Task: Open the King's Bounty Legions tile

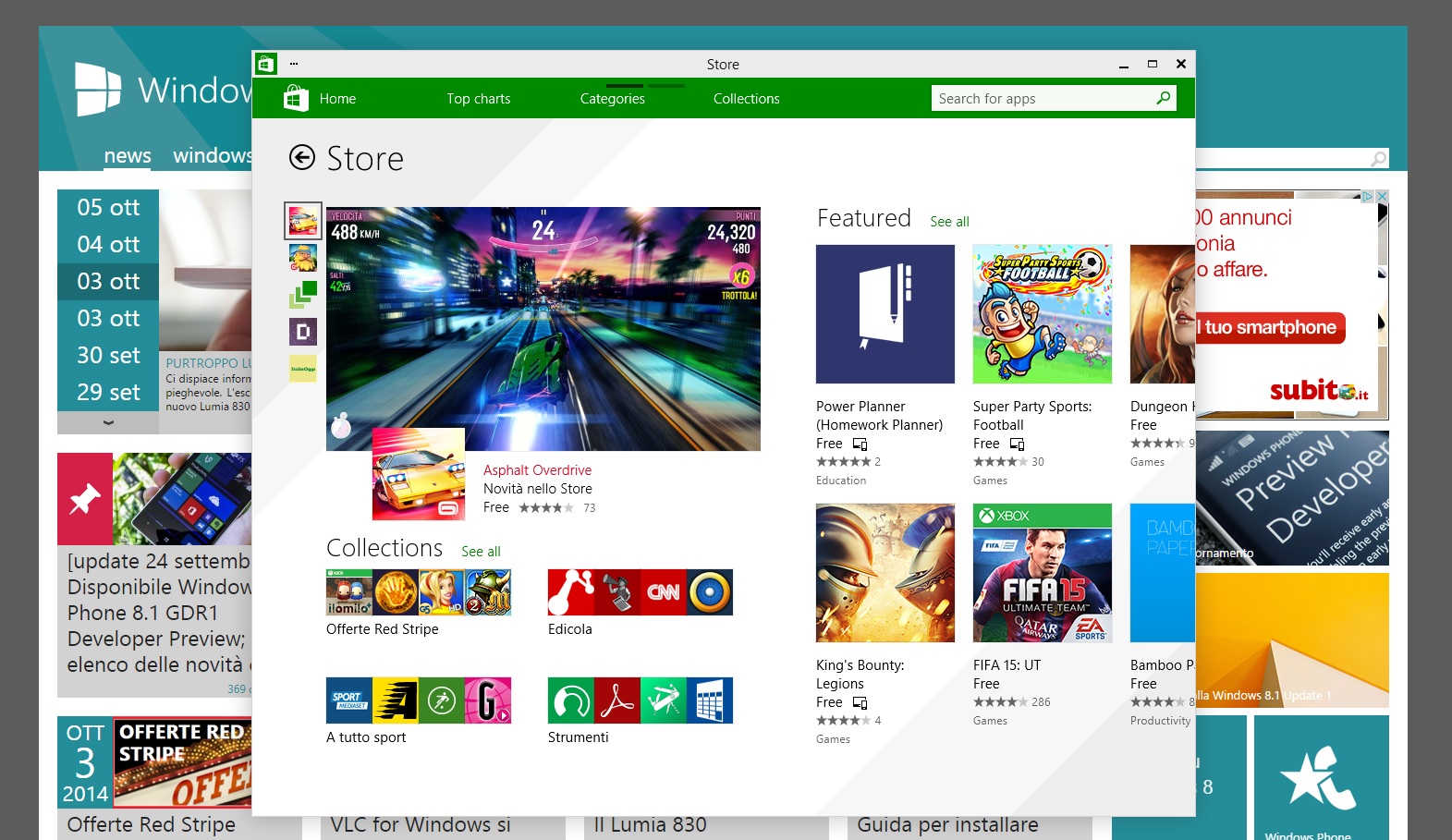Action: click(885, 573)
